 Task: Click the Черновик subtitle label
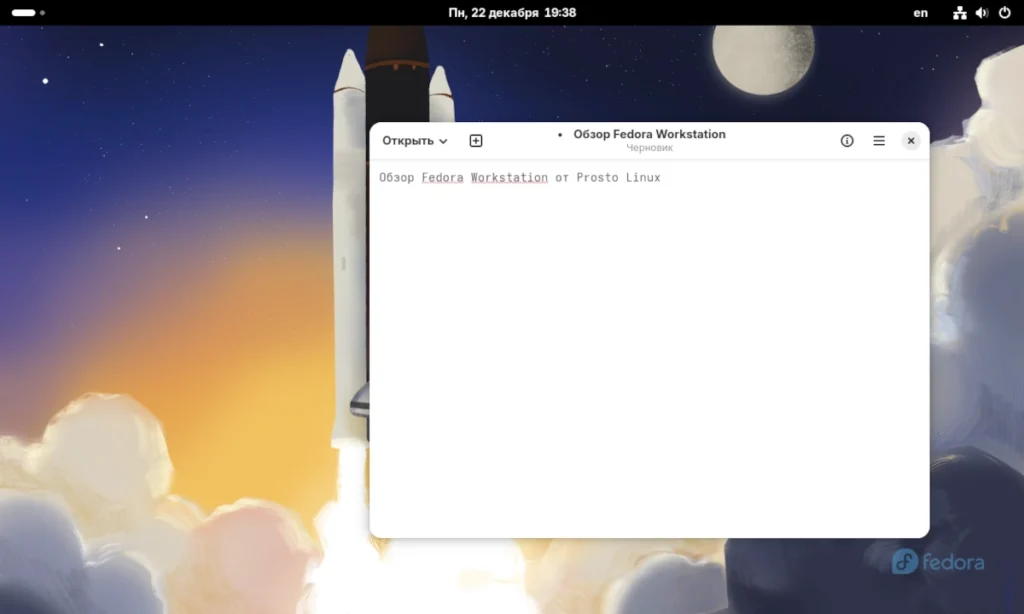coord(649,148)
